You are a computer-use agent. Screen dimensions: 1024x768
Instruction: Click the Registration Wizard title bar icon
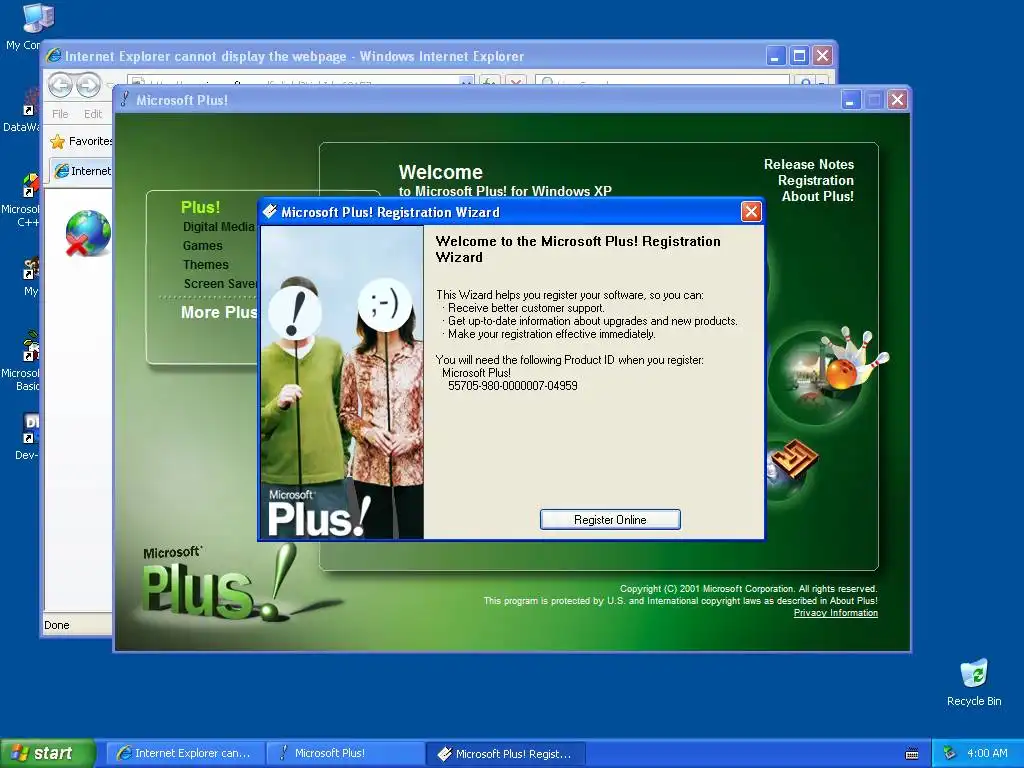click(x=270, y=212)
